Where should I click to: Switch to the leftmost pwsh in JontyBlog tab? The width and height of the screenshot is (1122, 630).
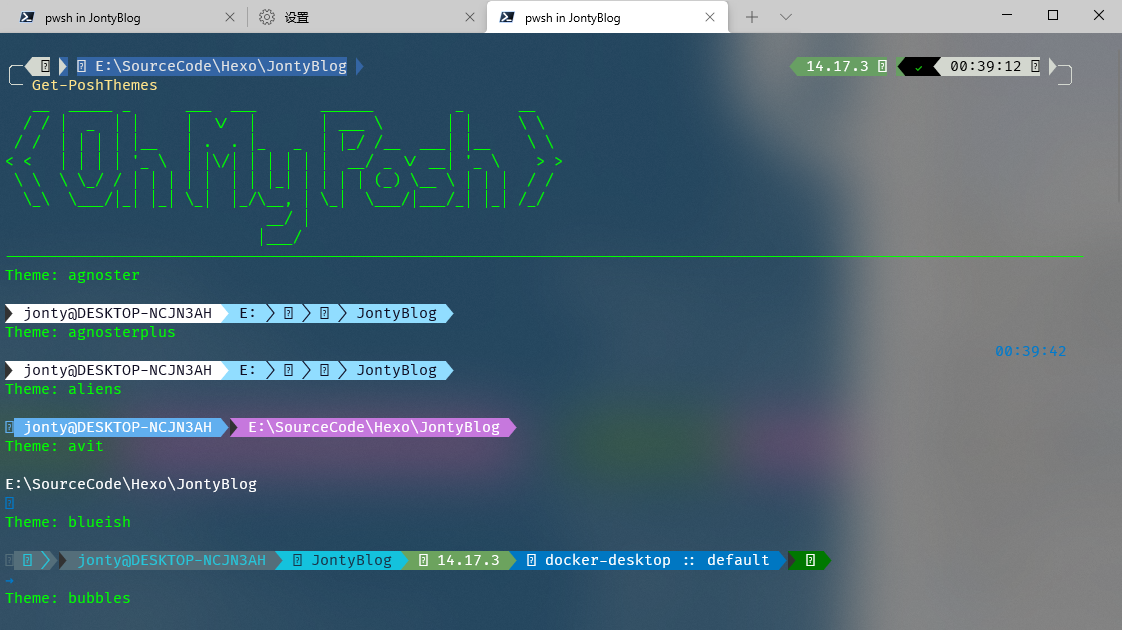108,17
